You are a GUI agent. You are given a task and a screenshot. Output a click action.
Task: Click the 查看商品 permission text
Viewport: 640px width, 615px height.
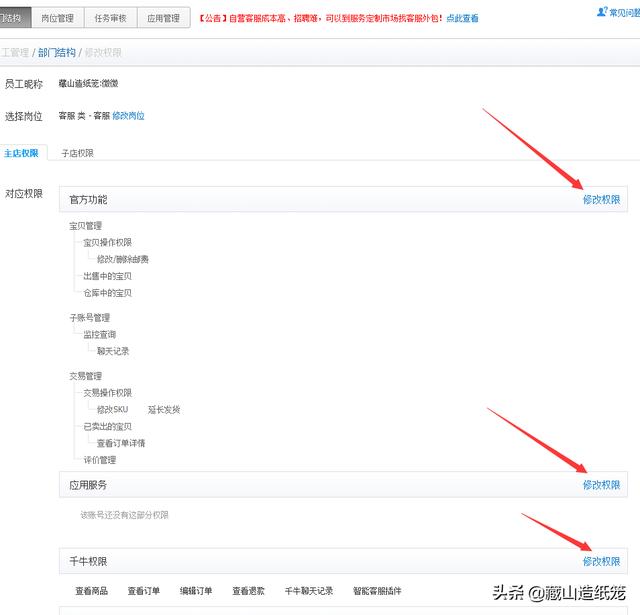point(91,591)
